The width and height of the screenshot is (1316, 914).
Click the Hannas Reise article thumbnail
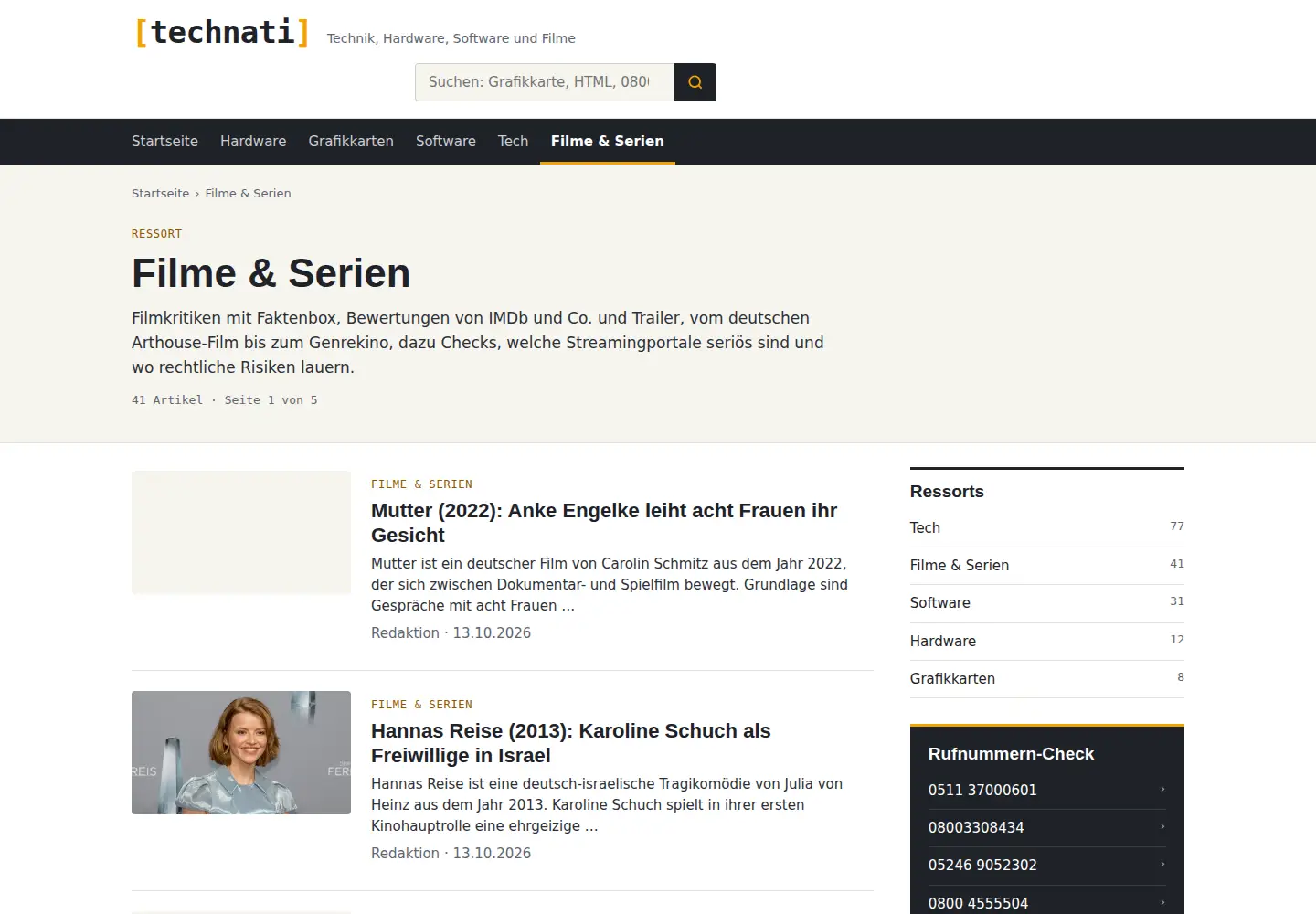point(241,752)
